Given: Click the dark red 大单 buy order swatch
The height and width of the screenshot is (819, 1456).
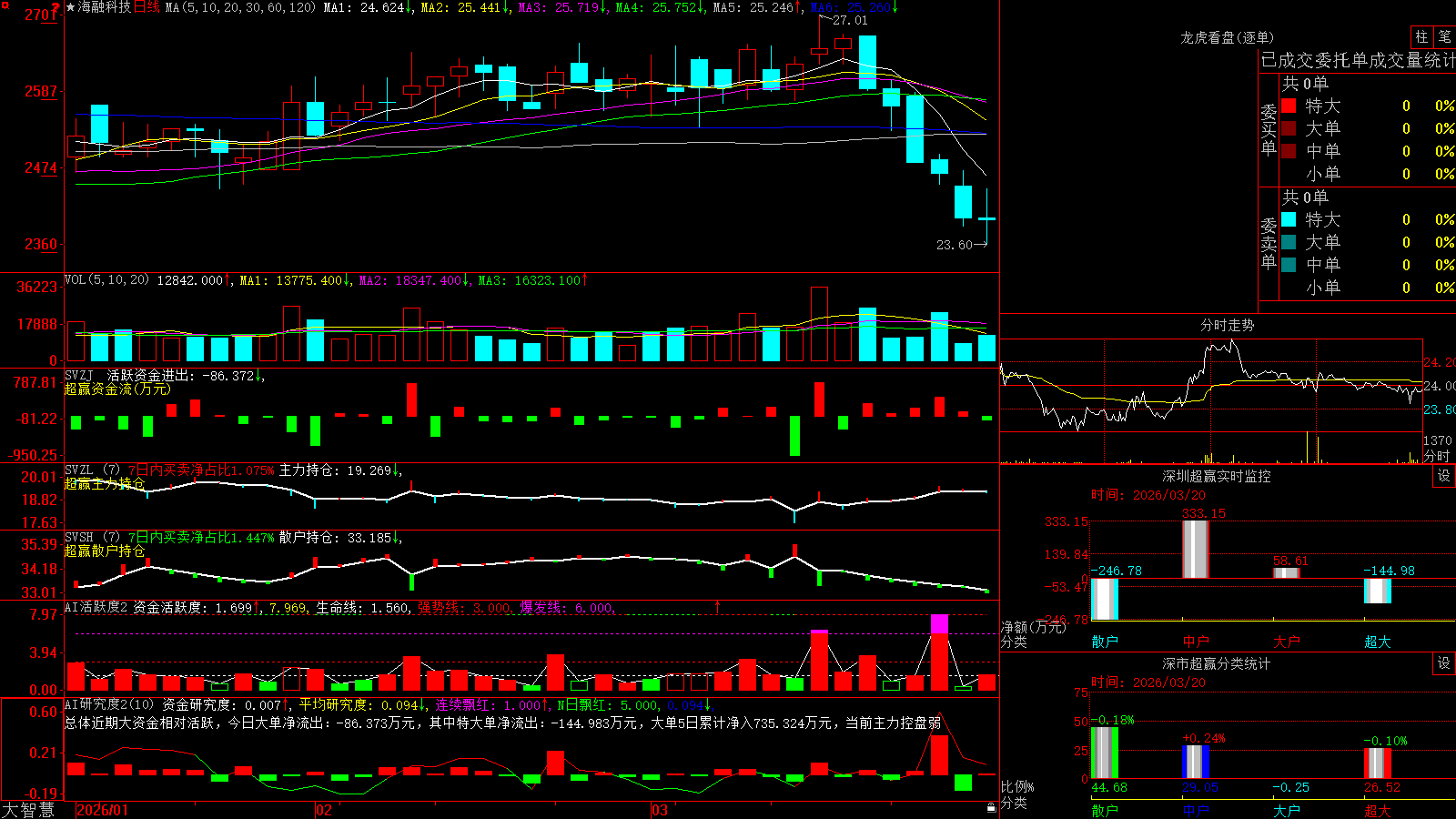Looking at the screenshot, I should pos(1289,128).
